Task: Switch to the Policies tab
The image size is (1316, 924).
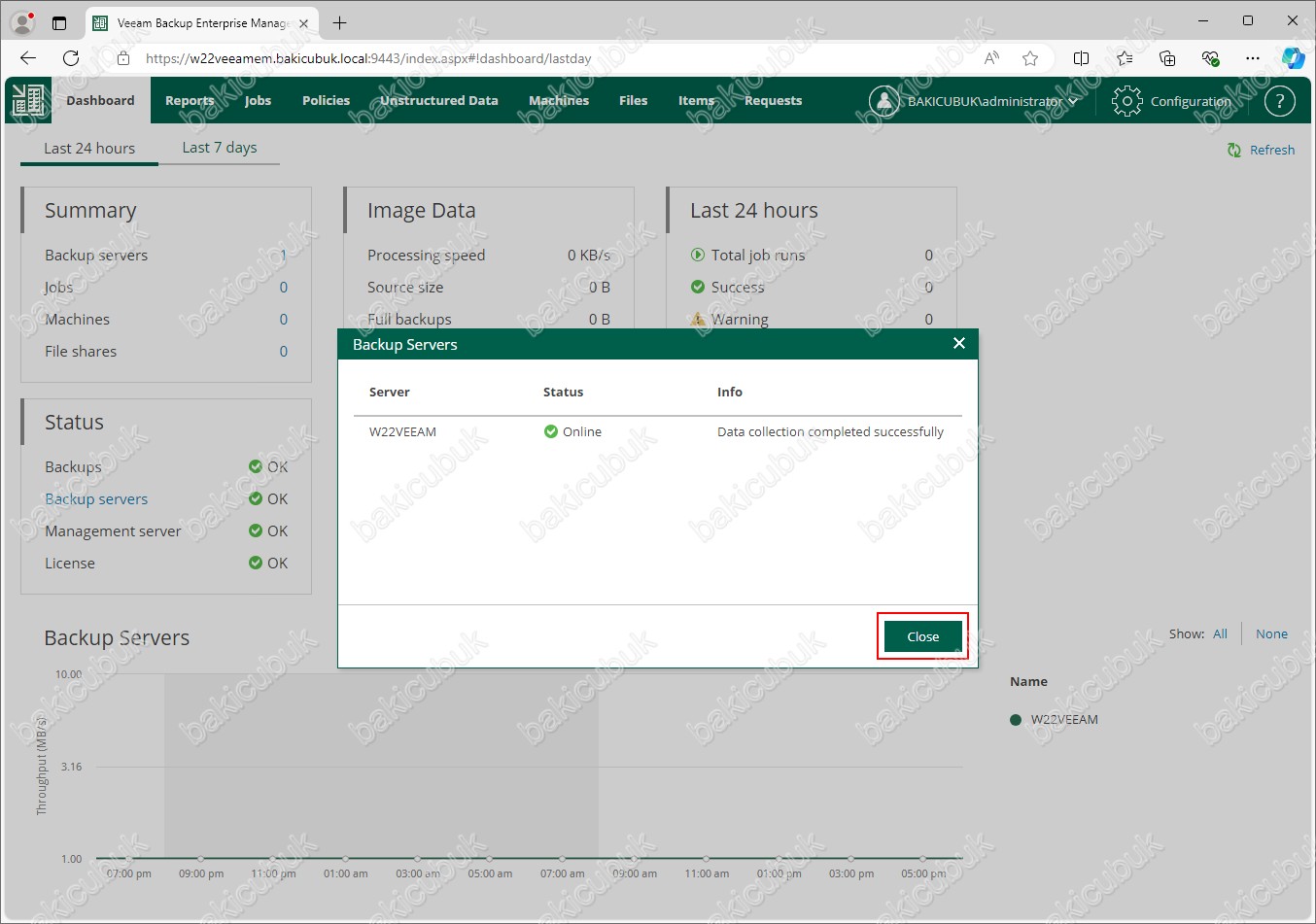Action: (x=326, y=100)
